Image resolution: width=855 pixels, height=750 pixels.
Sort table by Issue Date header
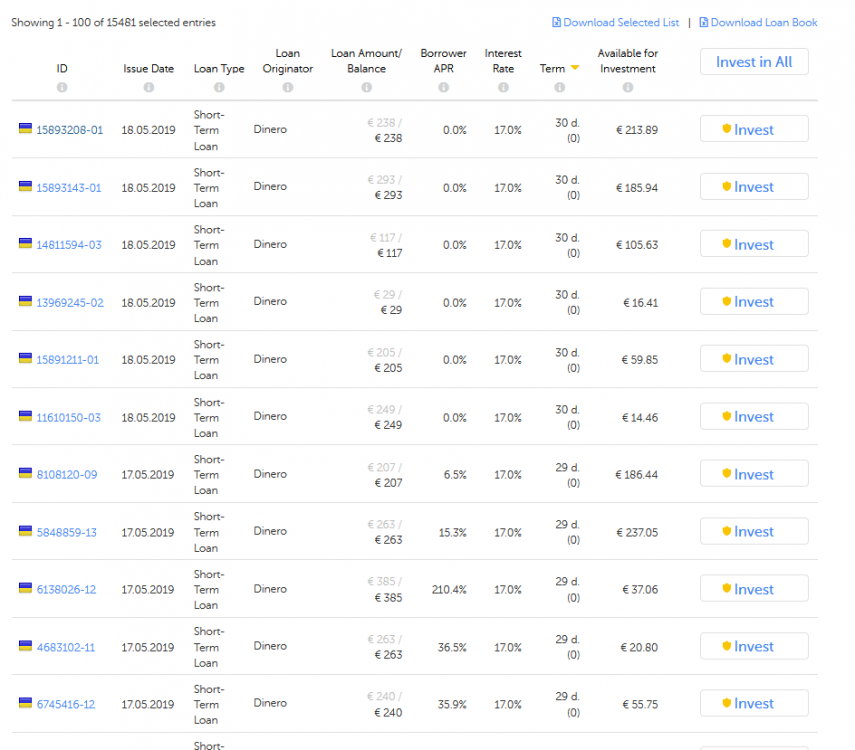tap(148, 69)
